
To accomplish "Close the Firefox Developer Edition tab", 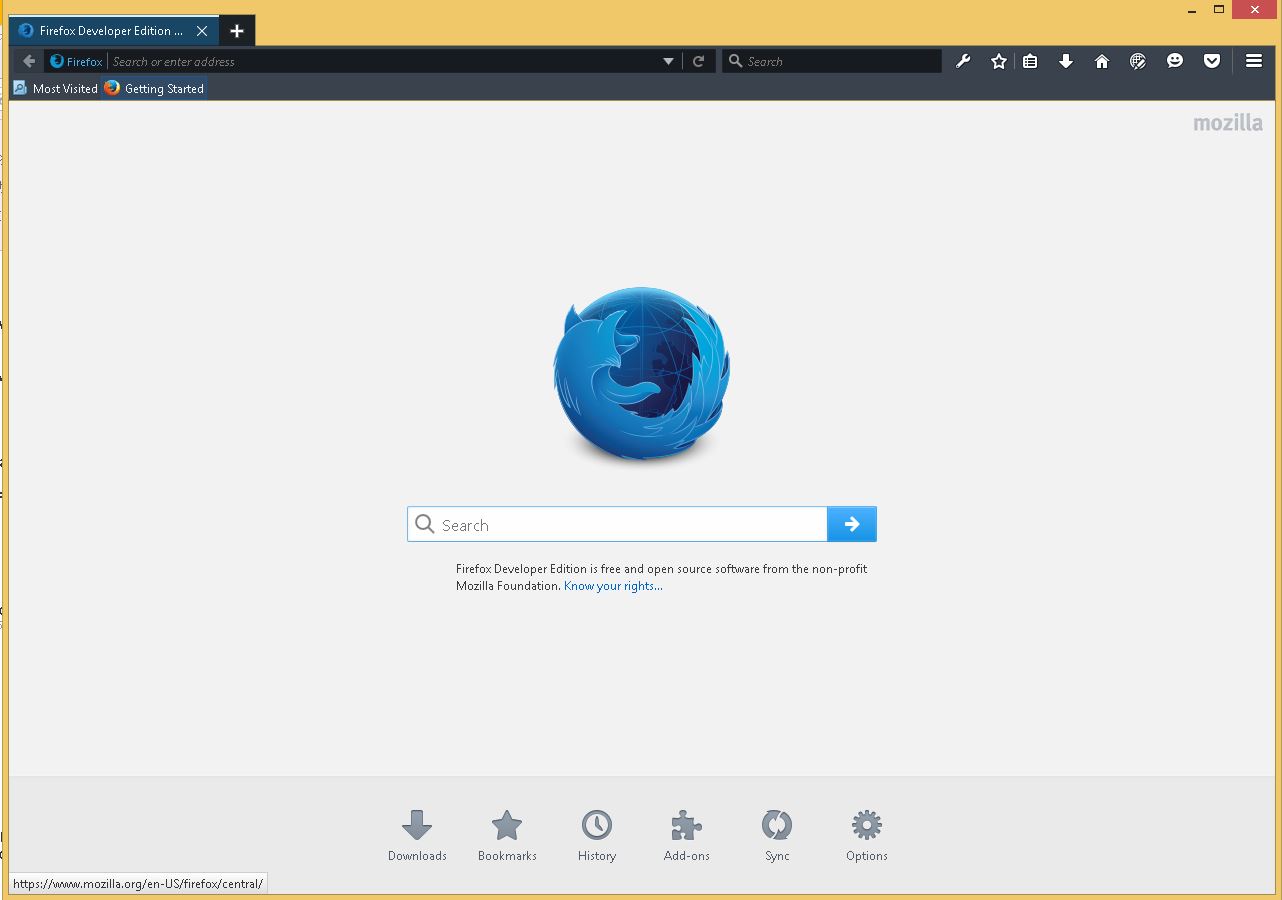I will tap(202, 31).
